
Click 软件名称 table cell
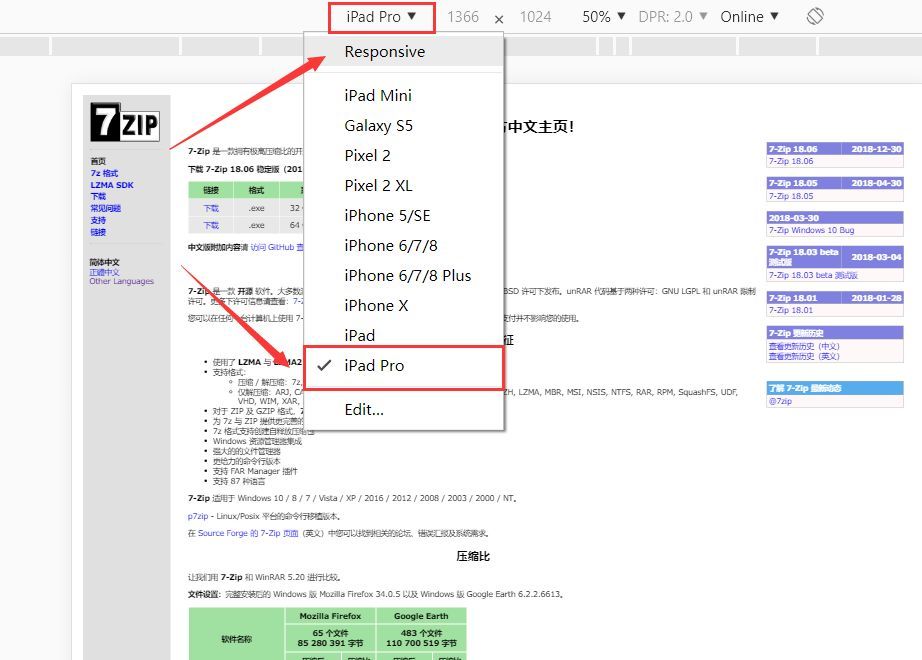[236, 639]
